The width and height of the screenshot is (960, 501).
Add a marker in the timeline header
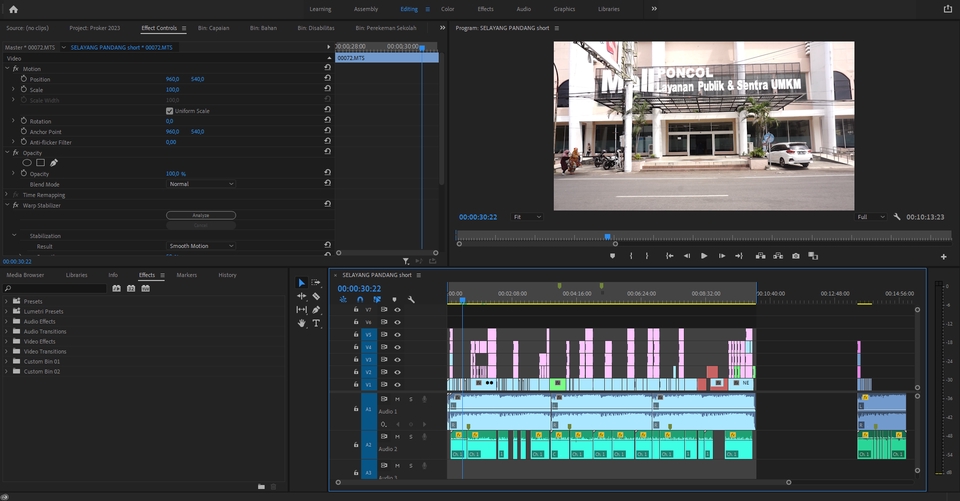[394, 299]
